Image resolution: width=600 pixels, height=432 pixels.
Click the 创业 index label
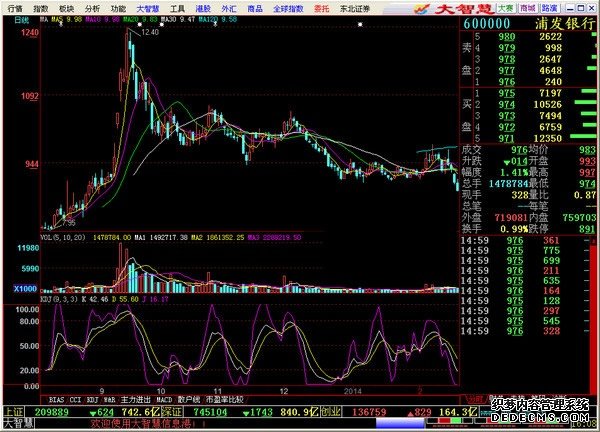tap(331, 412)
